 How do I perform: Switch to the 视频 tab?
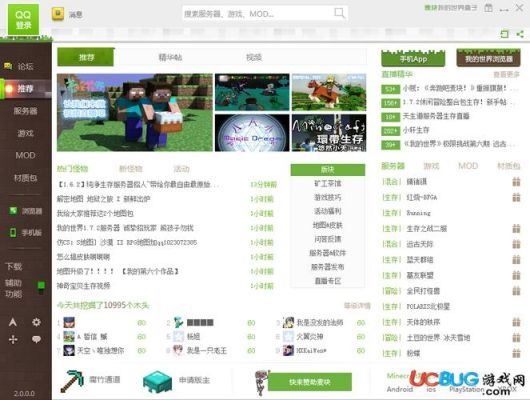click(254, 57)
